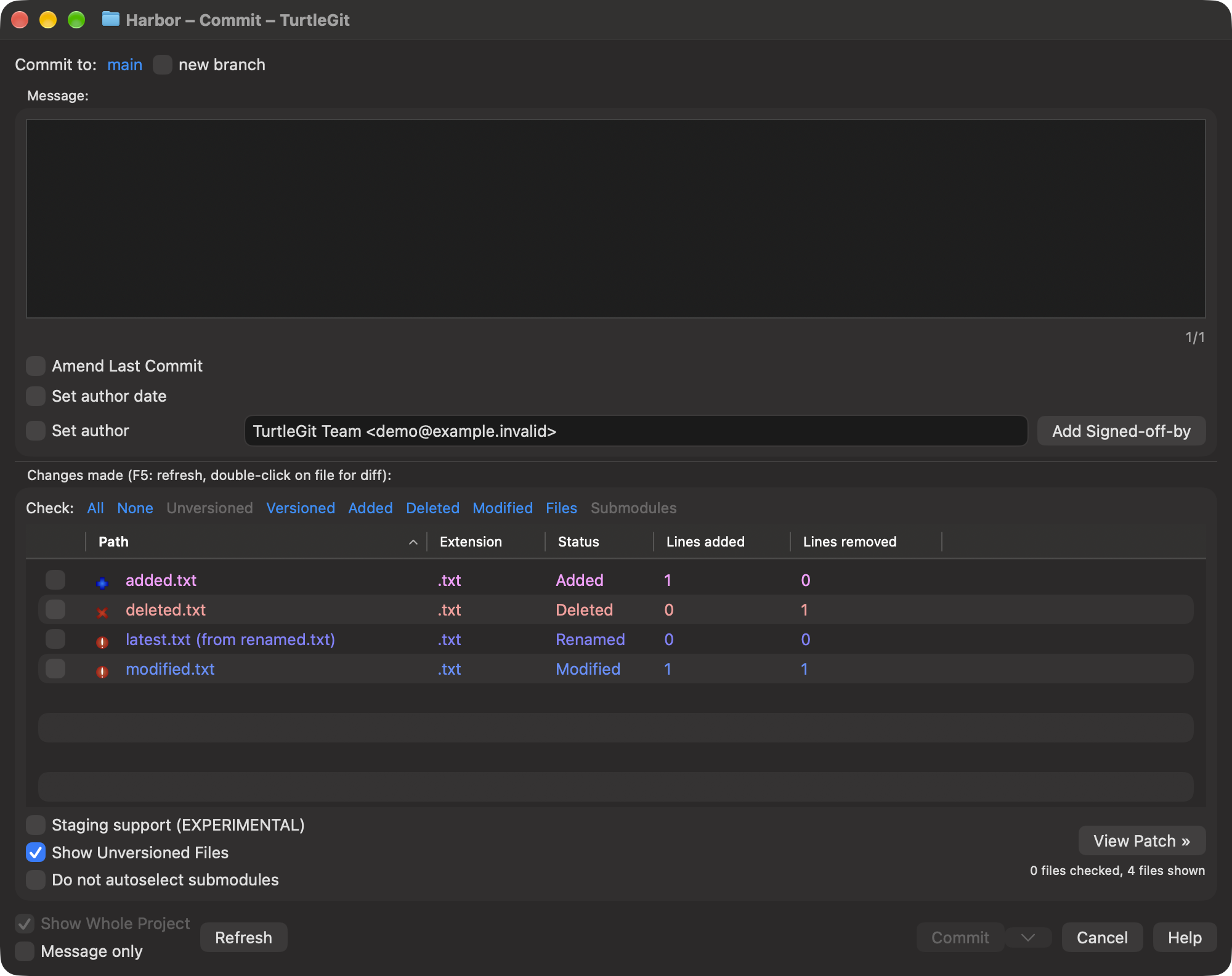Enable Amend Last Commit
Image resolution: width=1232 pixels, height=976 pixels.
point(36,366)
